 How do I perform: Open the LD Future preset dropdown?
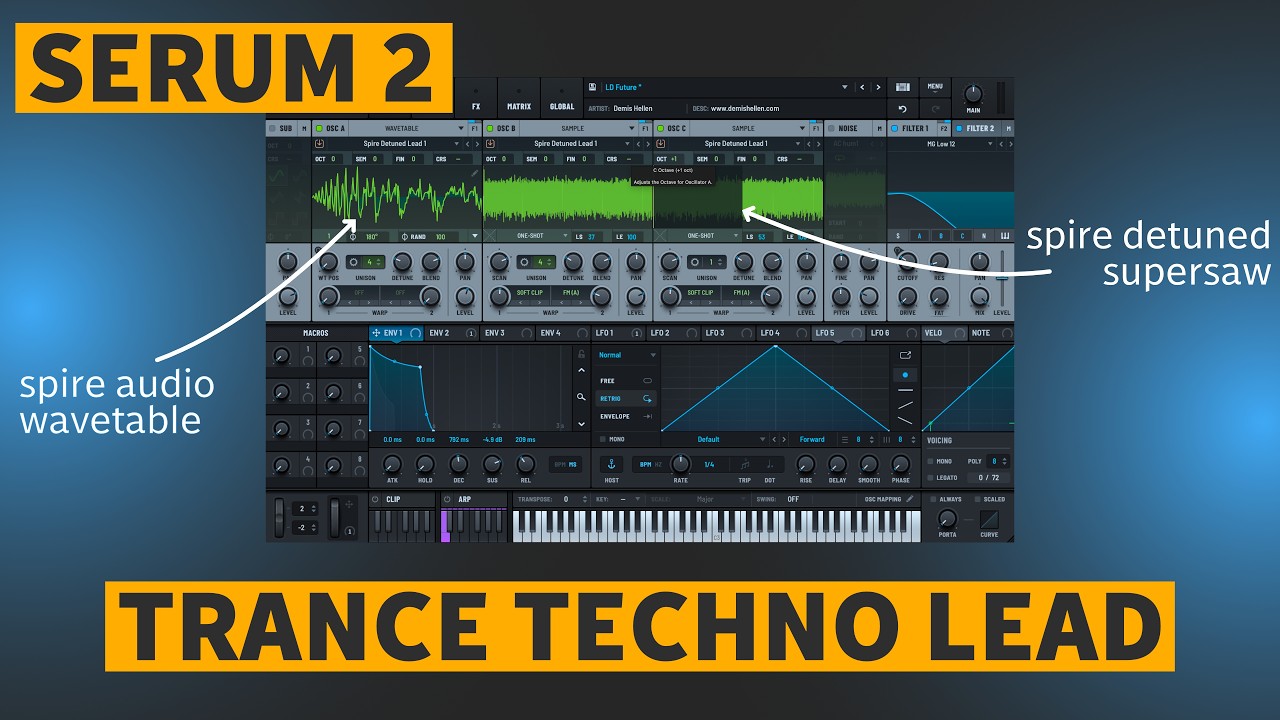pos(725,87)
